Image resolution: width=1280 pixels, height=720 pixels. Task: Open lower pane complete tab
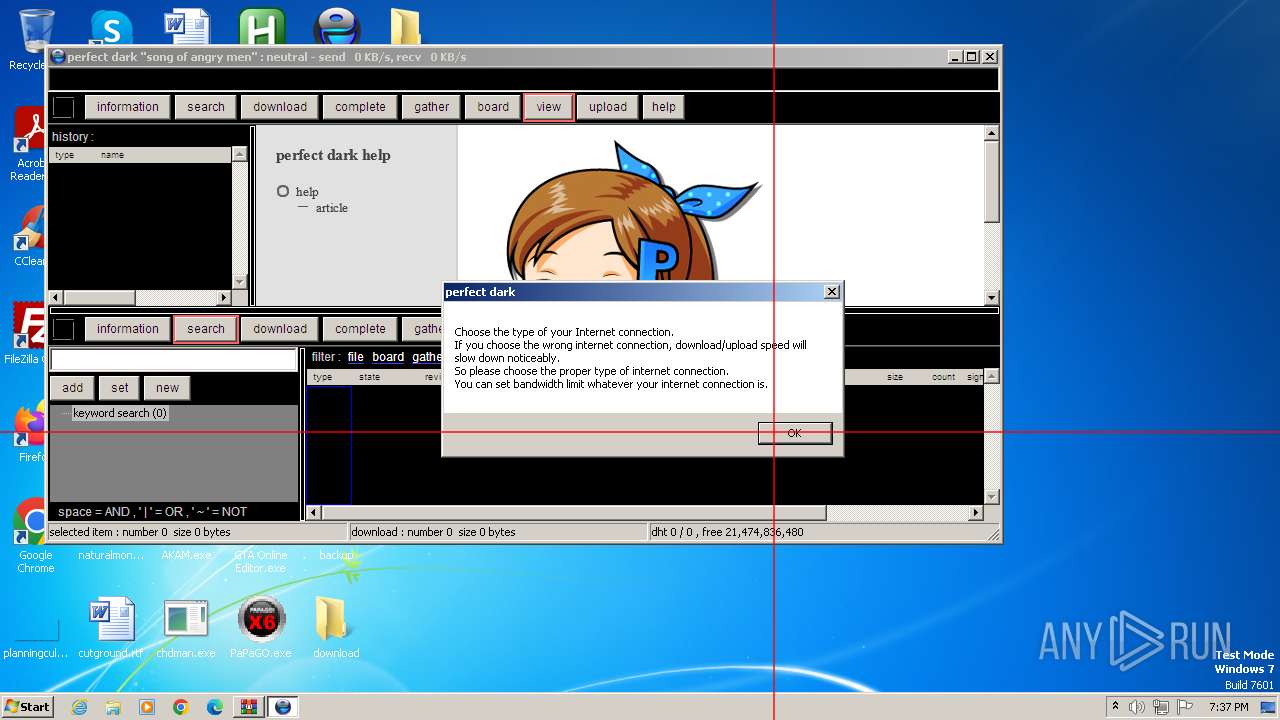tap(360, 329)
